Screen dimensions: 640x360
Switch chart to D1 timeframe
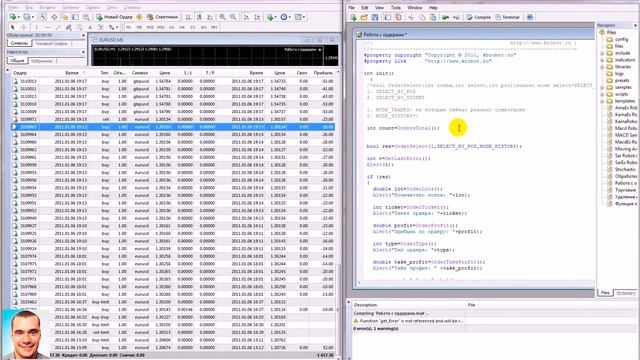click(x=193, y=27)
